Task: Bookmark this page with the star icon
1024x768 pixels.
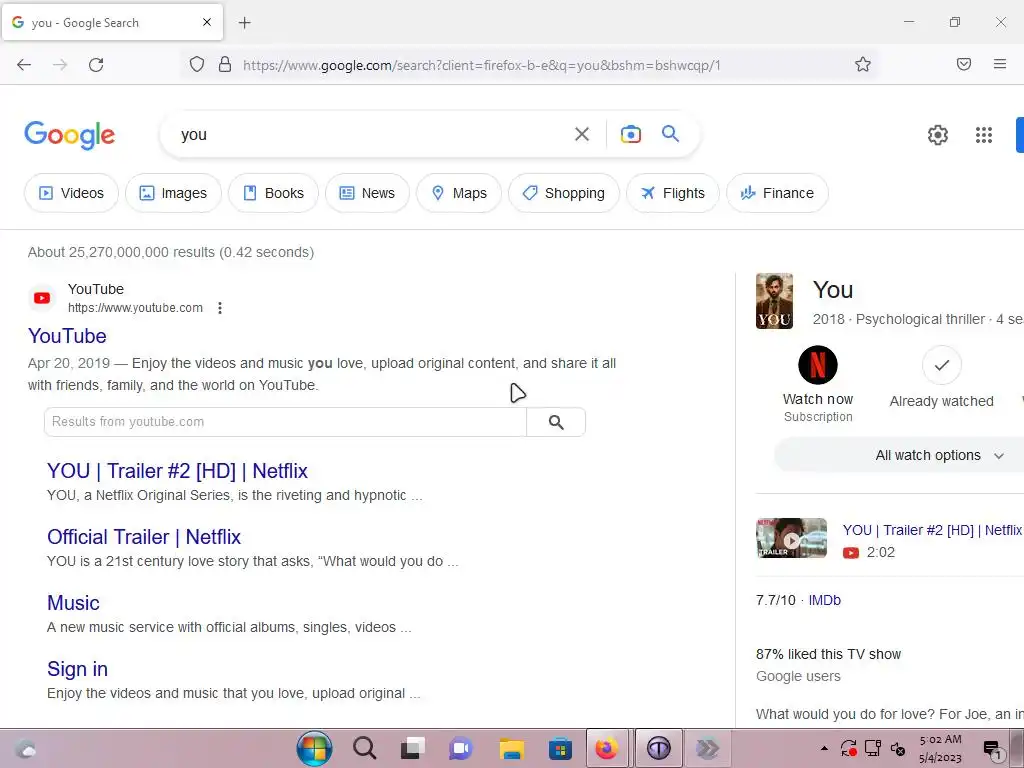Action: [863, 65]
